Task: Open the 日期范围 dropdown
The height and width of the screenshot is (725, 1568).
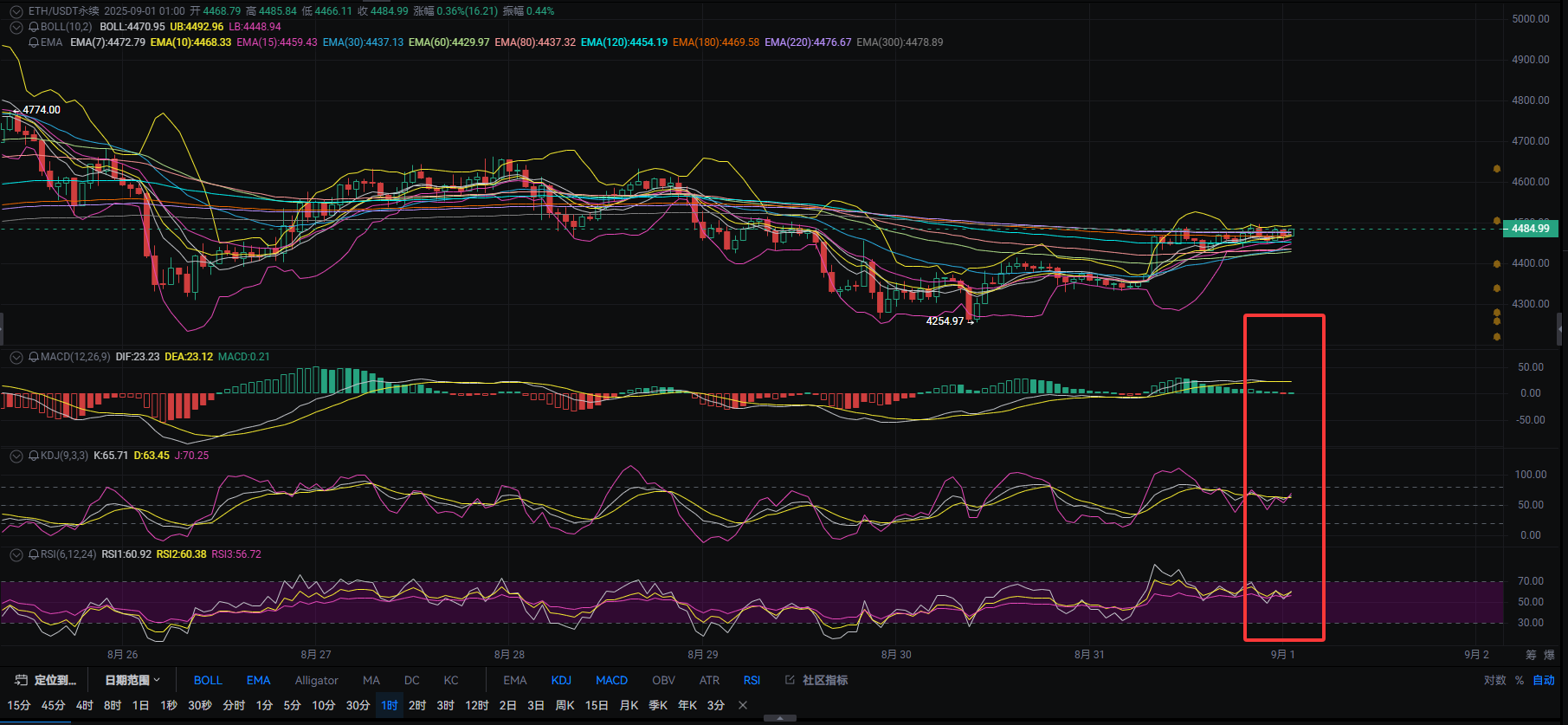Action: click(x=132, y=680)
